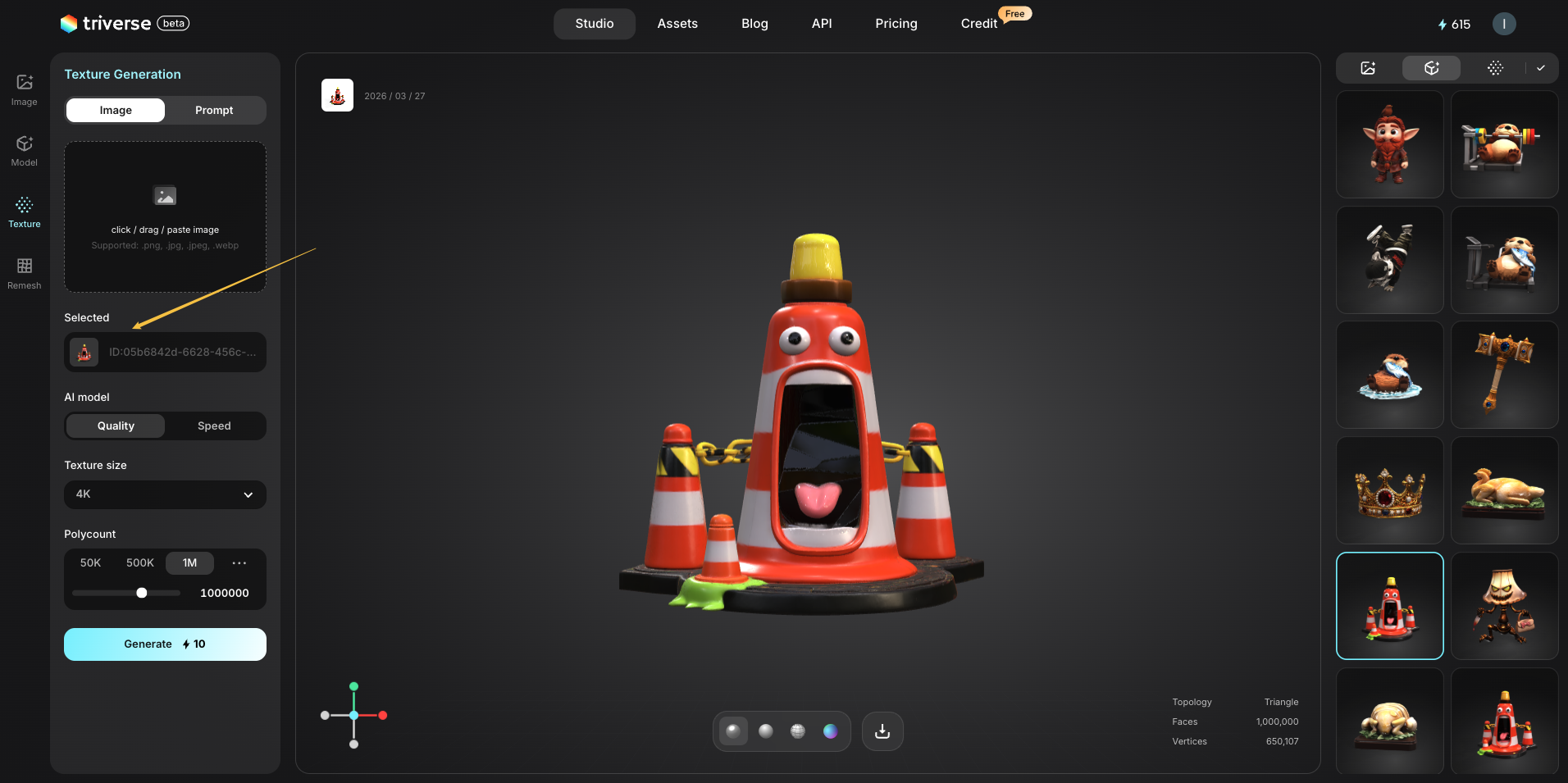This screenshot has width=1568, height=783.
Task: Open the Pricing page
Action: point(896,24)
